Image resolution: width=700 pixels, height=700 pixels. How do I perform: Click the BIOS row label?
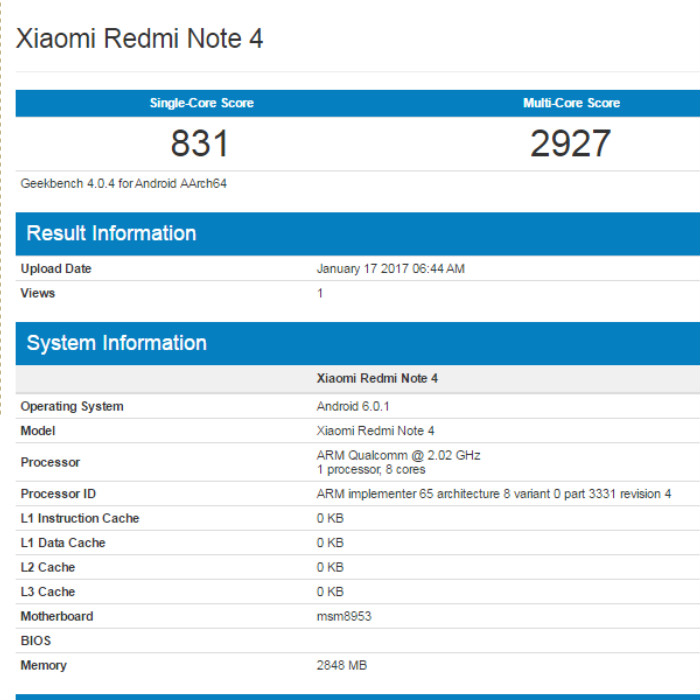click(x=36, y=642)
